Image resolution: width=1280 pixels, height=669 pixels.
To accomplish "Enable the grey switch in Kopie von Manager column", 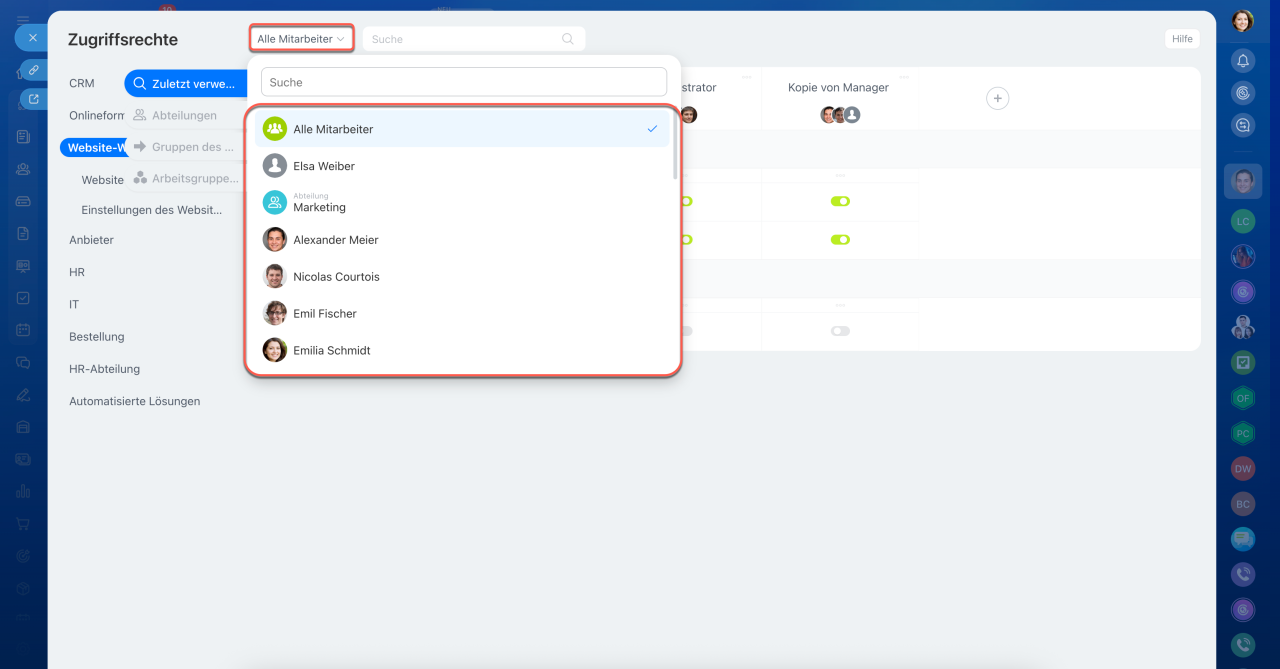I will (840, 331).
